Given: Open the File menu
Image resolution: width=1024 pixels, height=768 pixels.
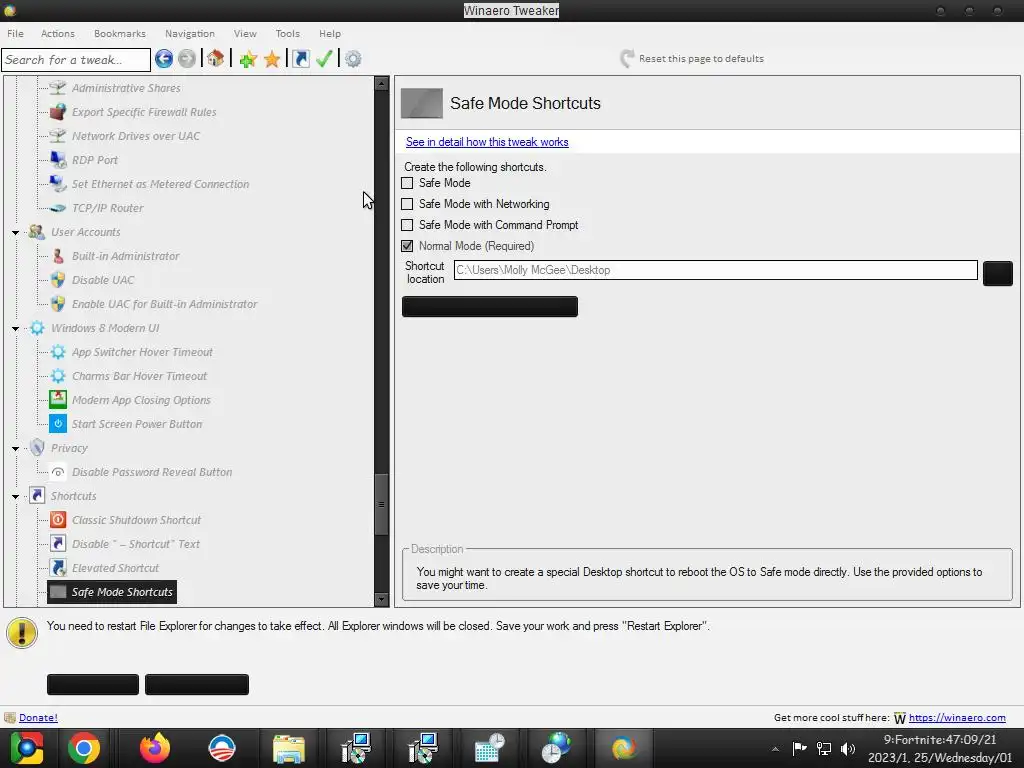Looking at the screenshot, I should coord(15,33).
